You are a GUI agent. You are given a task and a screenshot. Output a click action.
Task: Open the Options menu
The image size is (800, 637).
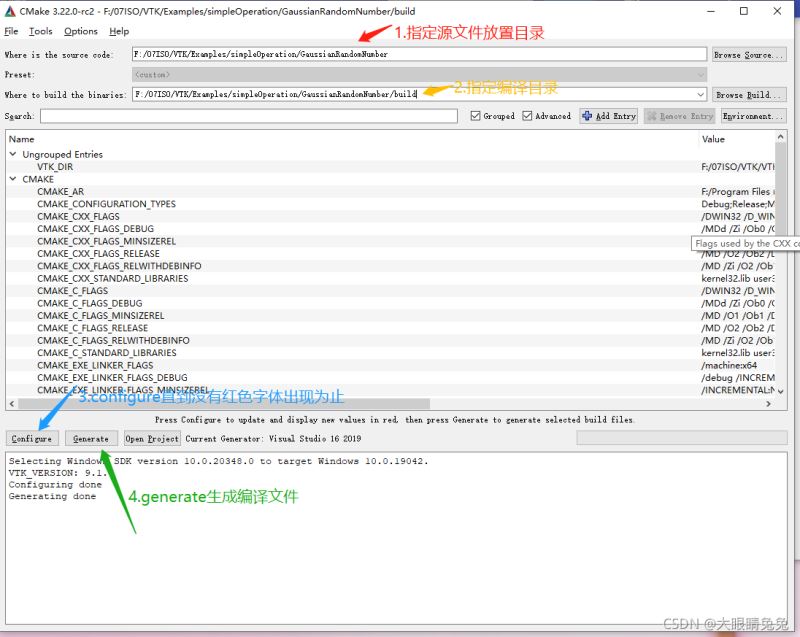click(81, 31)
